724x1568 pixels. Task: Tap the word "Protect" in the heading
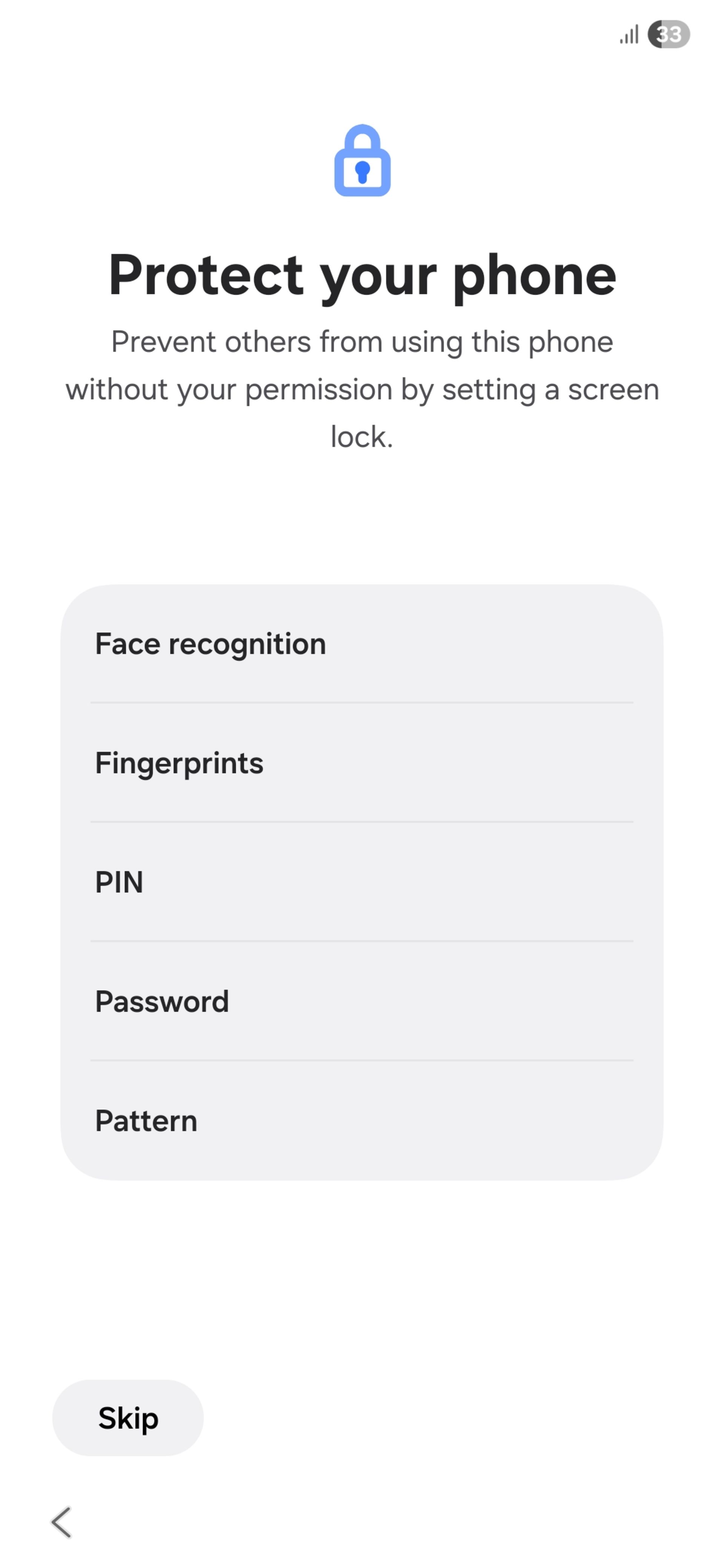(x=206, y=275)
